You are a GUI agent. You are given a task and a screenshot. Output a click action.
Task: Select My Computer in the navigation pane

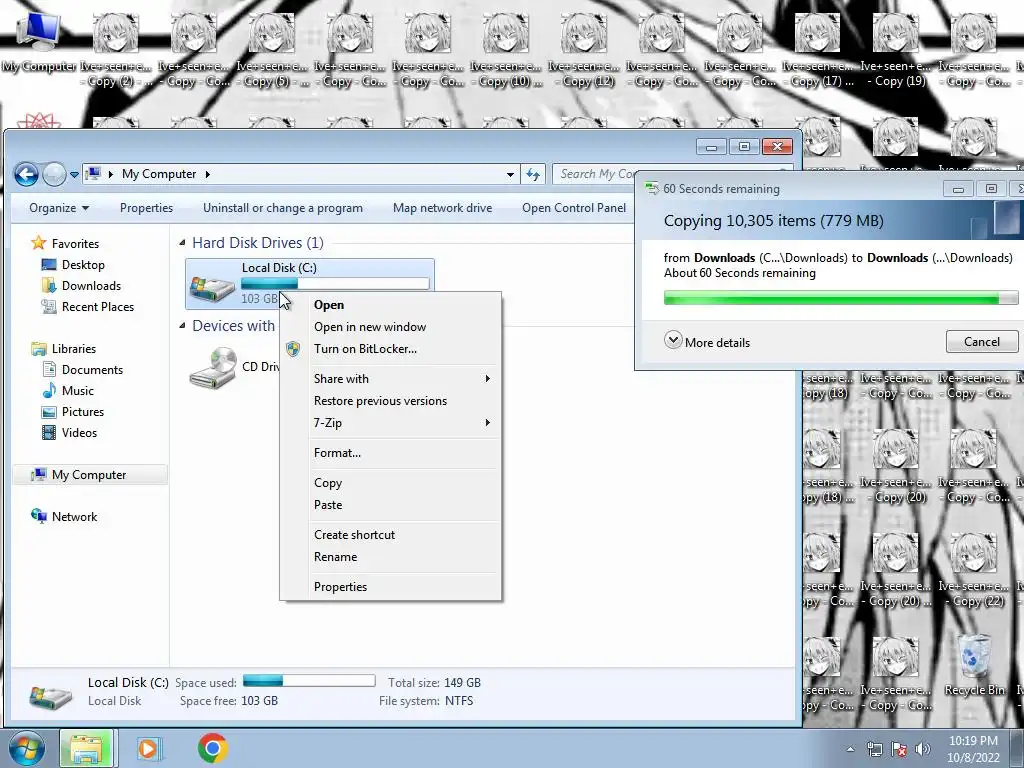89,475
